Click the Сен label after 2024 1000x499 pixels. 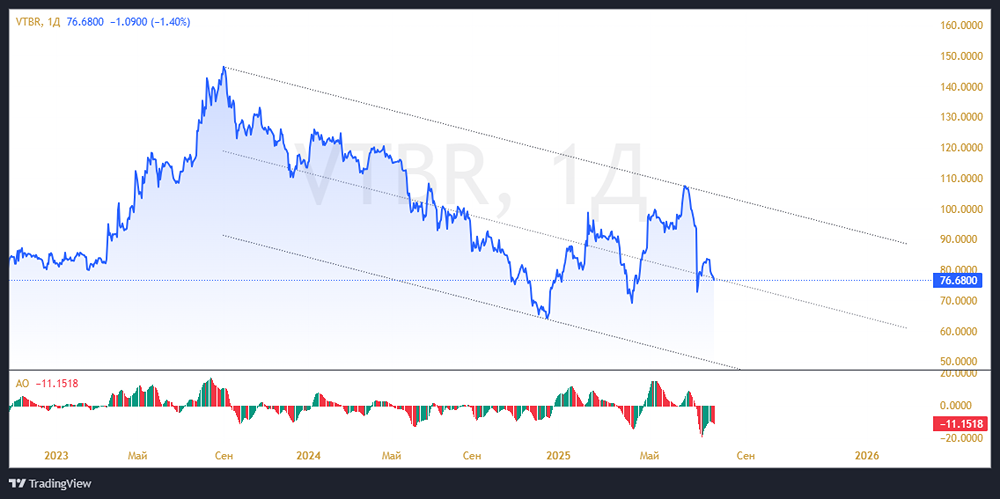coord(472,456)
